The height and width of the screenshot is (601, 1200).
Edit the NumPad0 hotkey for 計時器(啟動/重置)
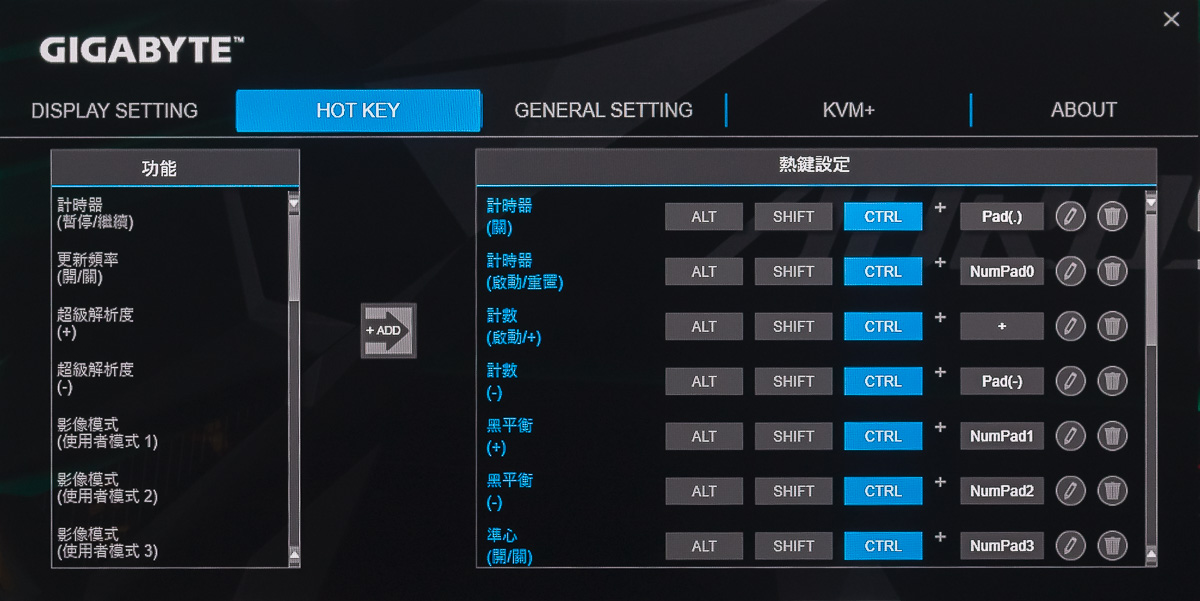tap(1070, 271)
